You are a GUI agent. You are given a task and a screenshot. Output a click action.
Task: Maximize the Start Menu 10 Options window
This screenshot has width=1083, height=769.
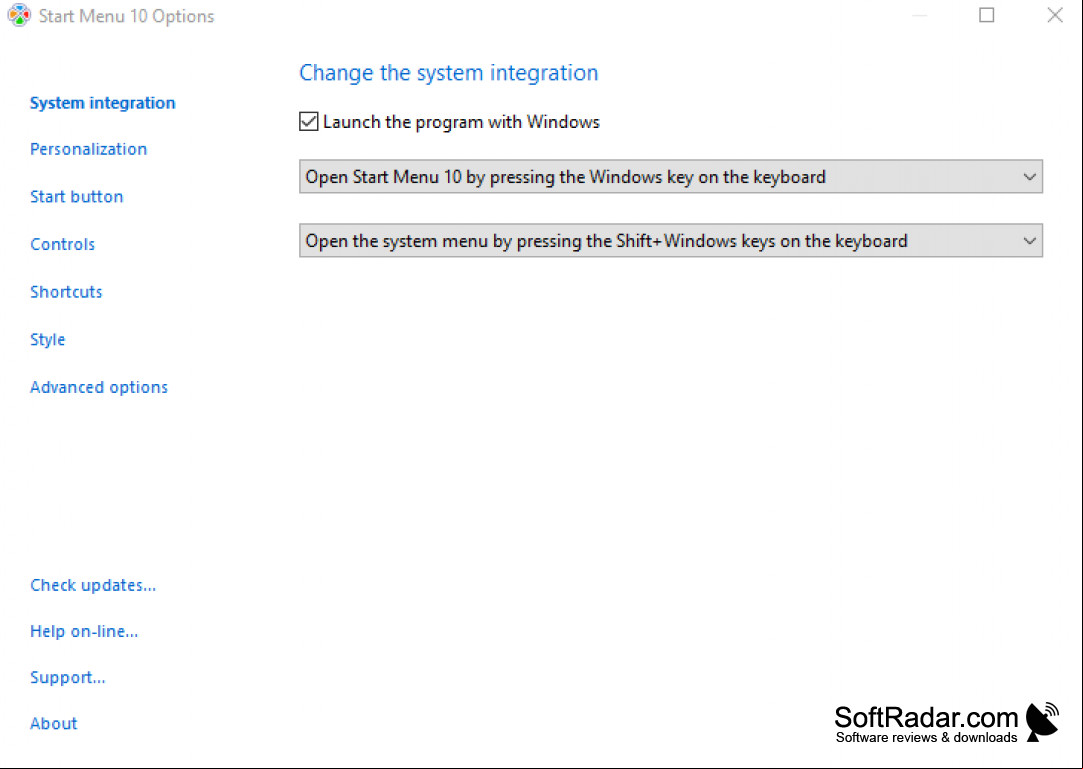[x=986, y=15]
